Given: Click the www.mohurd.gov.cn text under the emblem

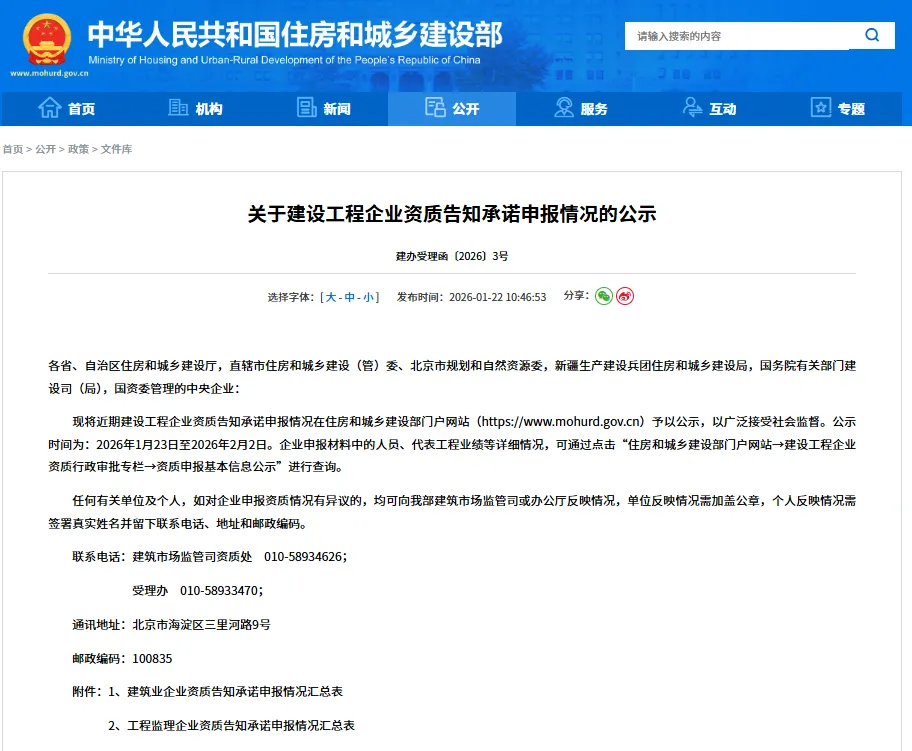Looking at the screenshot, I should click(49, 73).
